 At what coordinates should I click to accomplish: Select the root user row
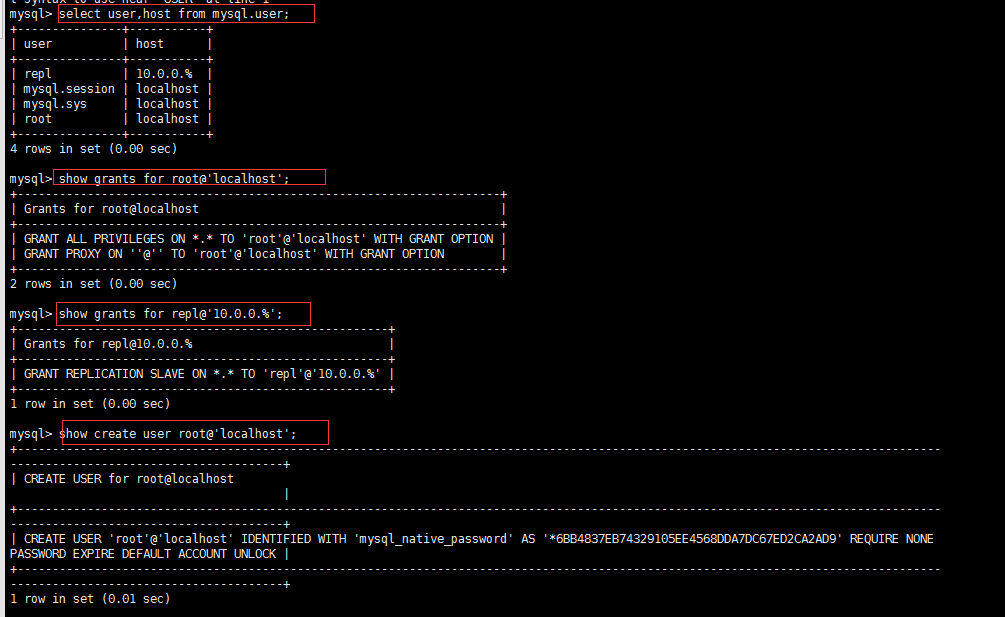(x=38, y=118)
